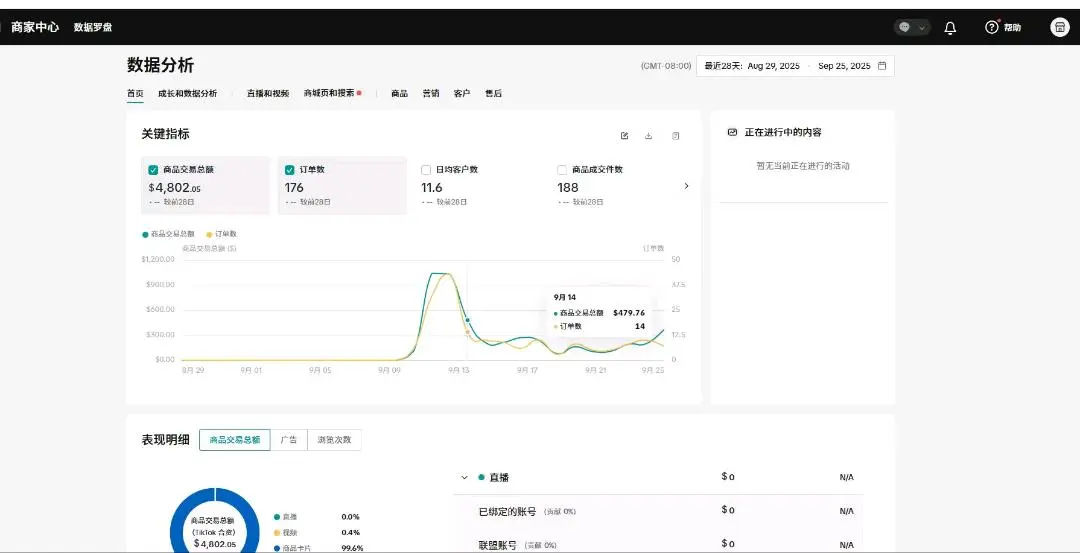Click the edit metrics pencil icon

[625, 136]
